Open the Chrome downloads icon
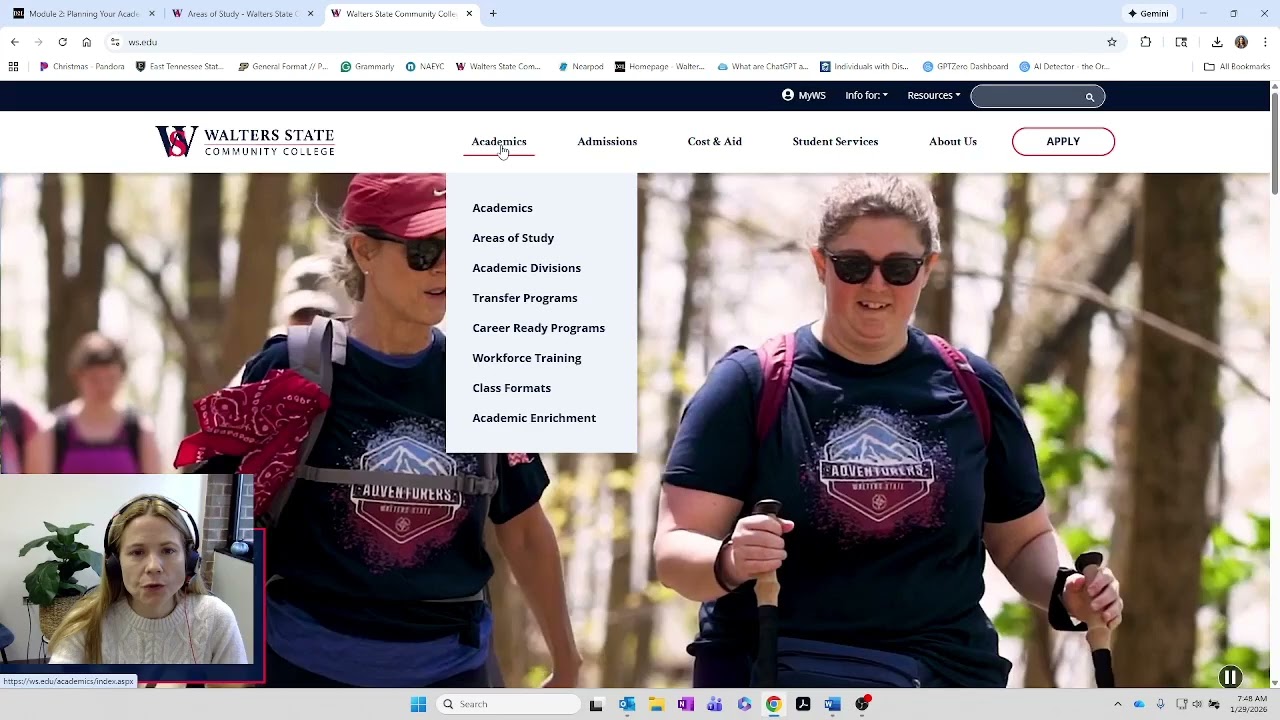This screenshot has width=1280, height=720. point(1217,42)
